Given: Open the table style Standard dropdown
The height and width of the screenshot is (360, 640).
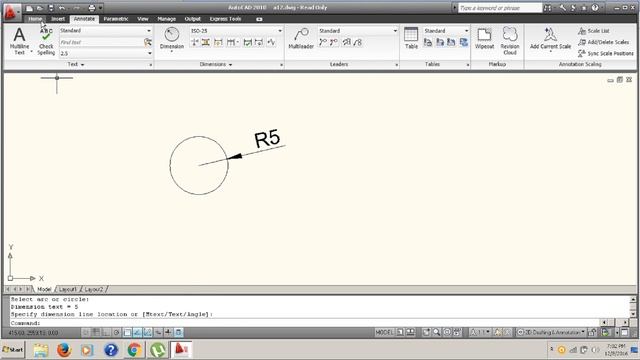Looking at the screenshot, I should [467, 31].
